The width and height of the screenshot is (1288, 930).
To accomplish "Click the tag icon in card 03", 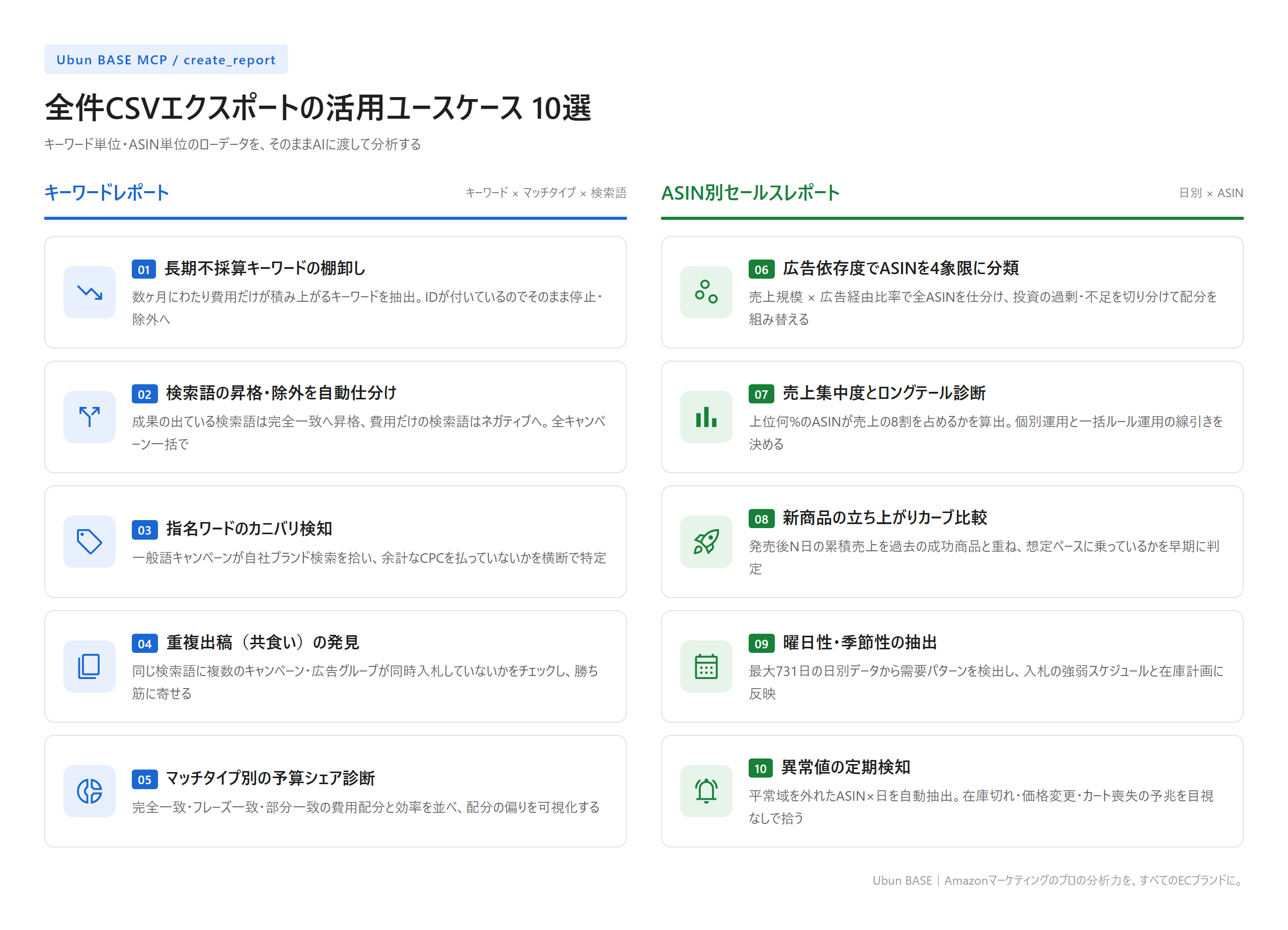I will (x=90, y=542).
